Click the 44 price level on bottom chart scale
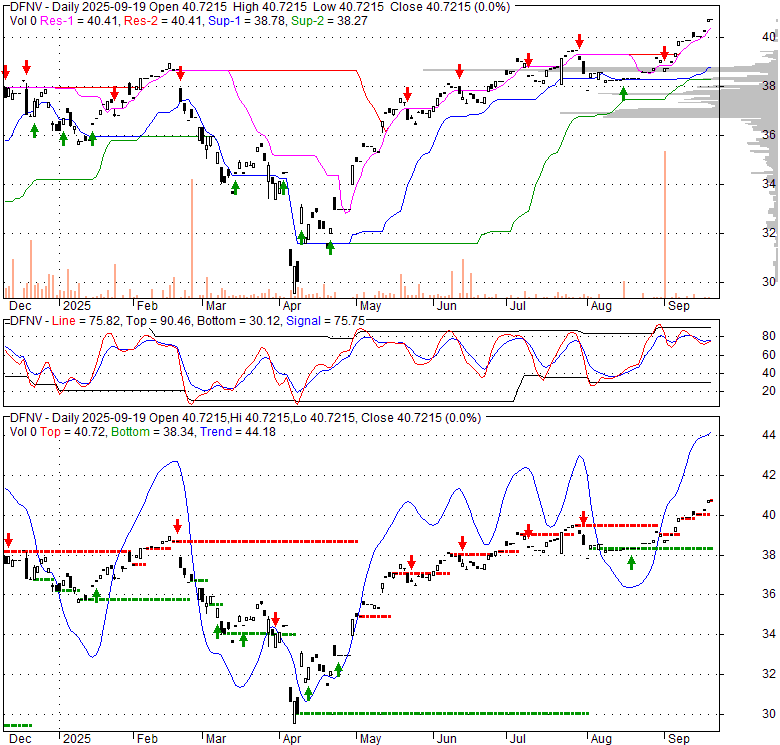Screen dimensions: 780x745 [x=742, y=436]
